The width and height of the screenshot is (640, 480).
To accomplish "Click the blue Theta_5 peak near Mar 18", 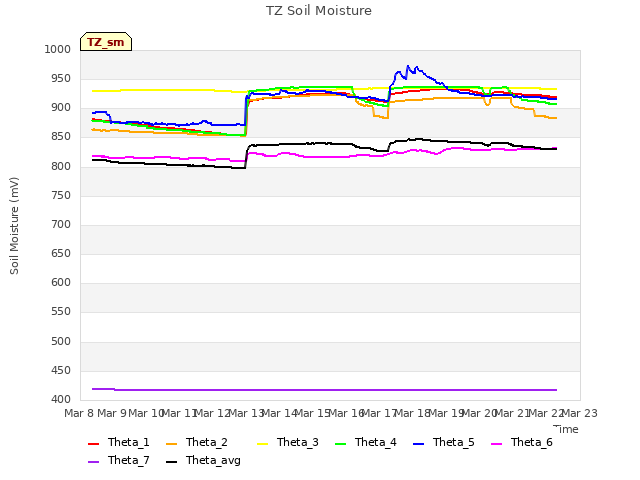I will (x=407, y=66).
